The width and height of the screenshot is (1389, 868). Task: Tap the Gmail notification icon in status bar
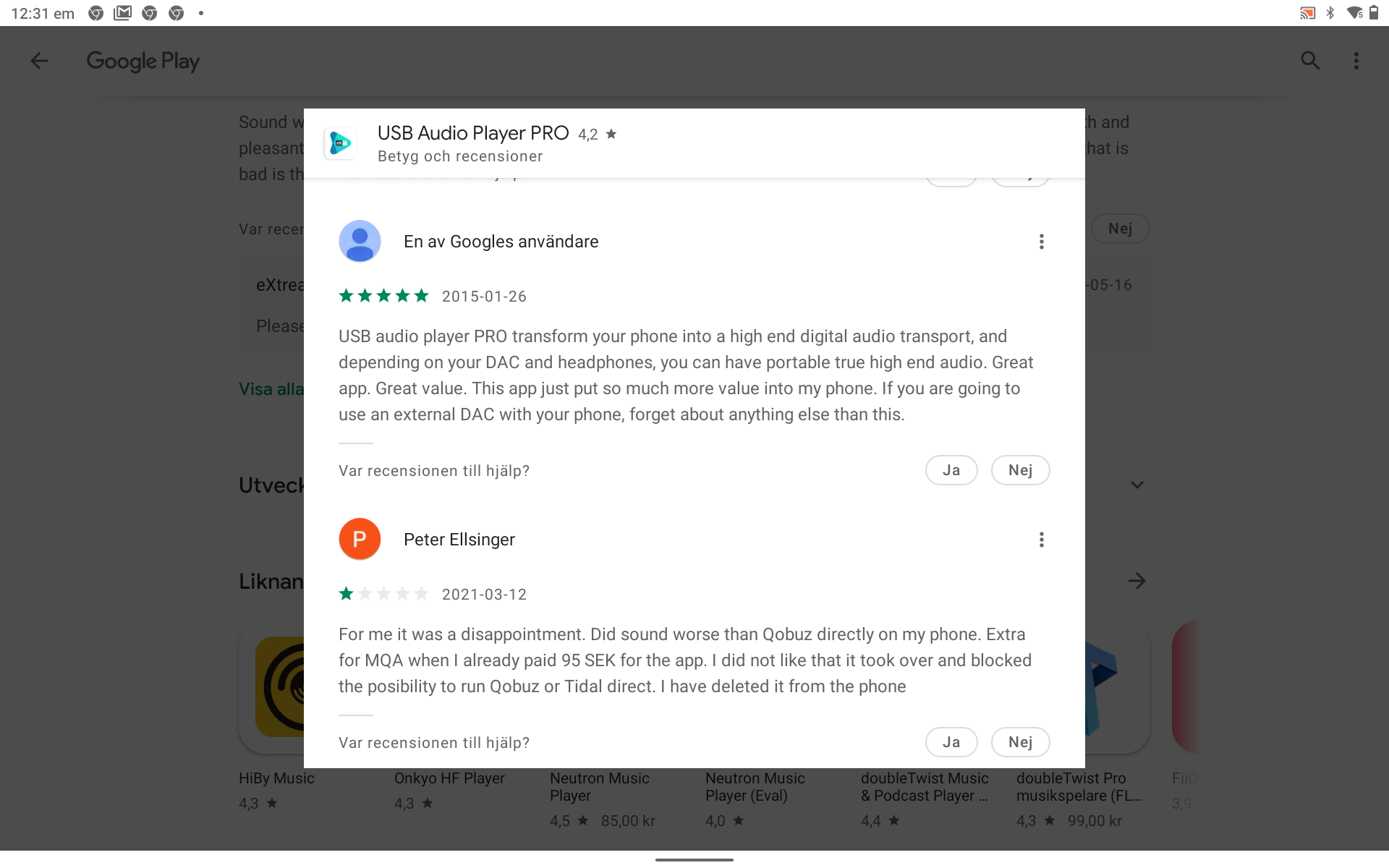(123, 13)
